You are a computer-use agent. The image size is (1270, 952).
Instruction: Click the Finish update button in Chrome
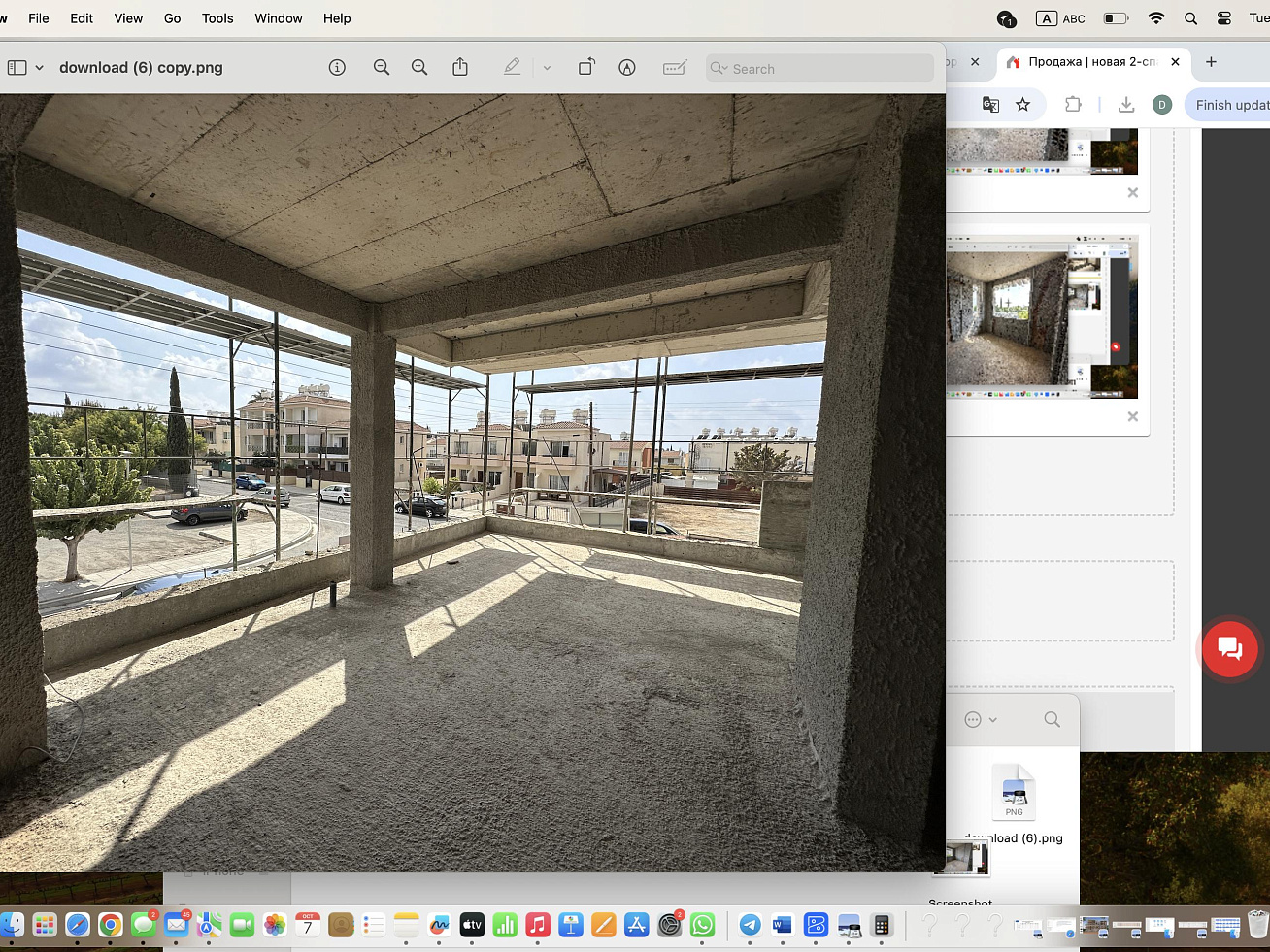1230,105
